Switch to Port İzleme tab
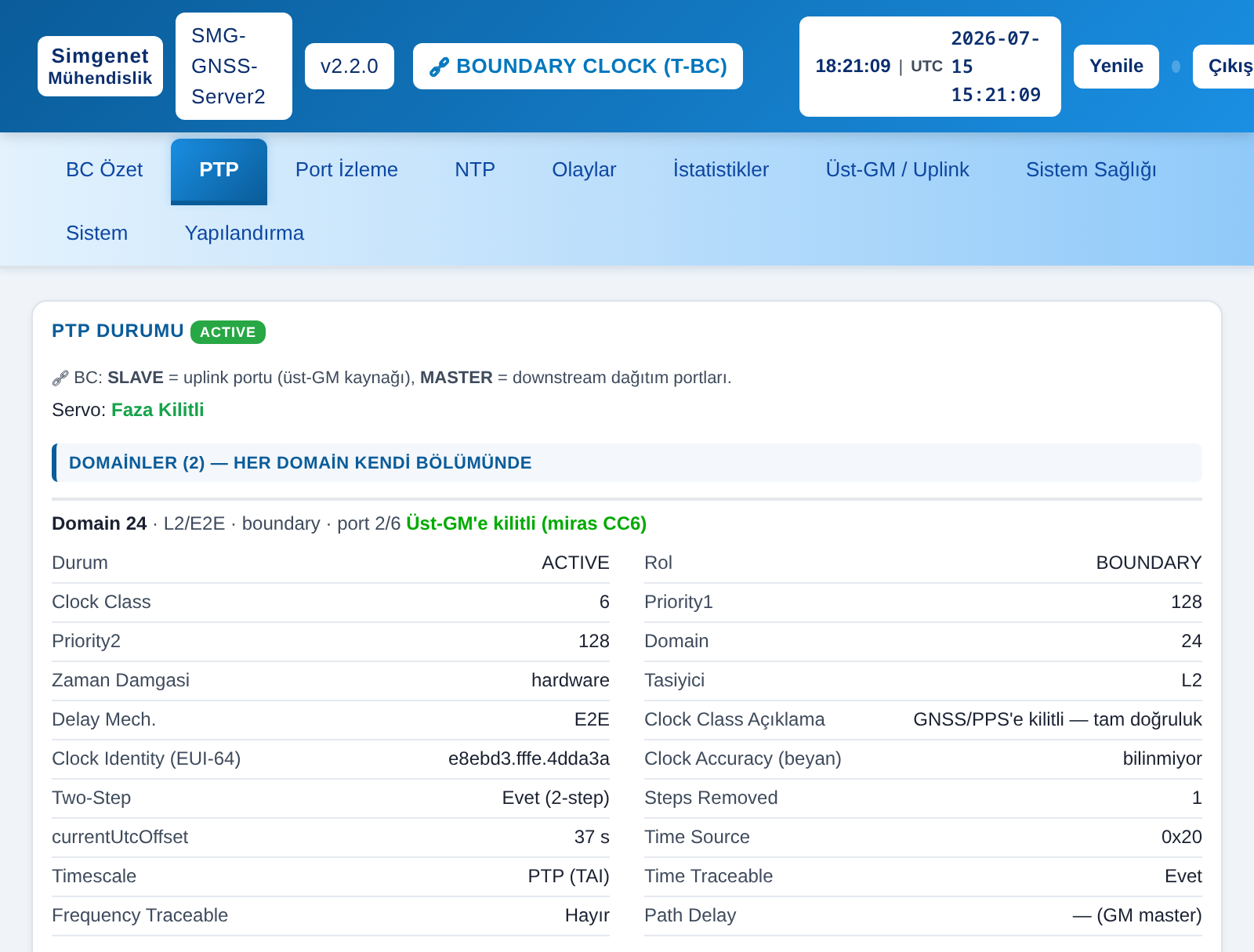This screenshot has height=952, width=1254. click(346, 170)
